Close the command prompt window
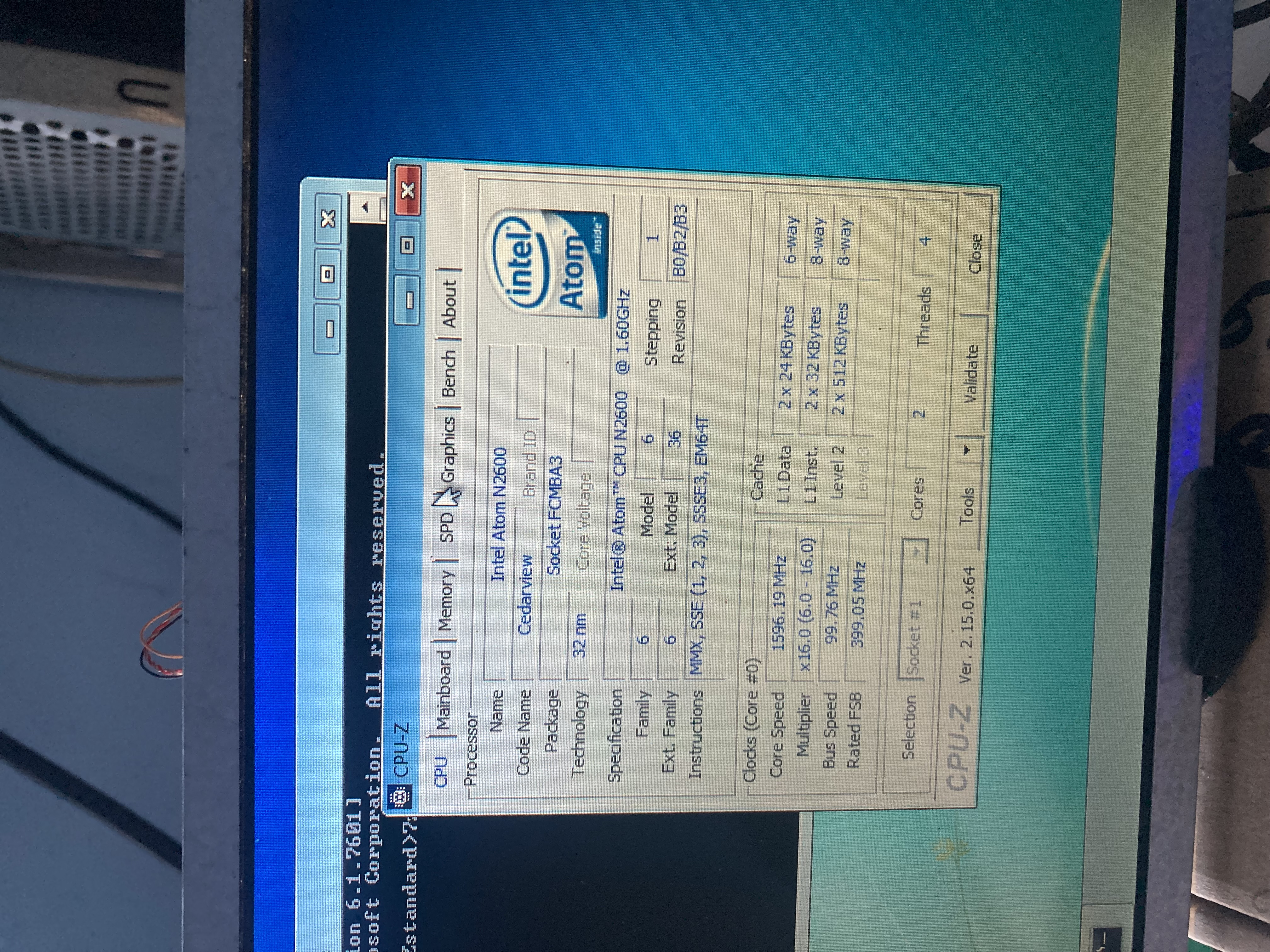This screenshot has width=1270, height=952. 328,218
